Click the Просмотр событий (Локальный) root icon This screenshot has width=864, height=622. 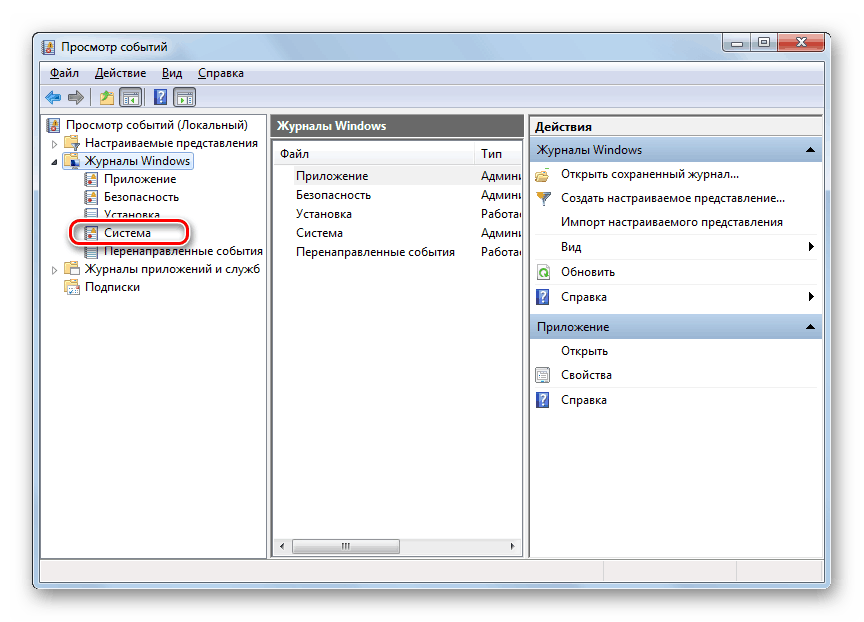[x=53, y=125]
